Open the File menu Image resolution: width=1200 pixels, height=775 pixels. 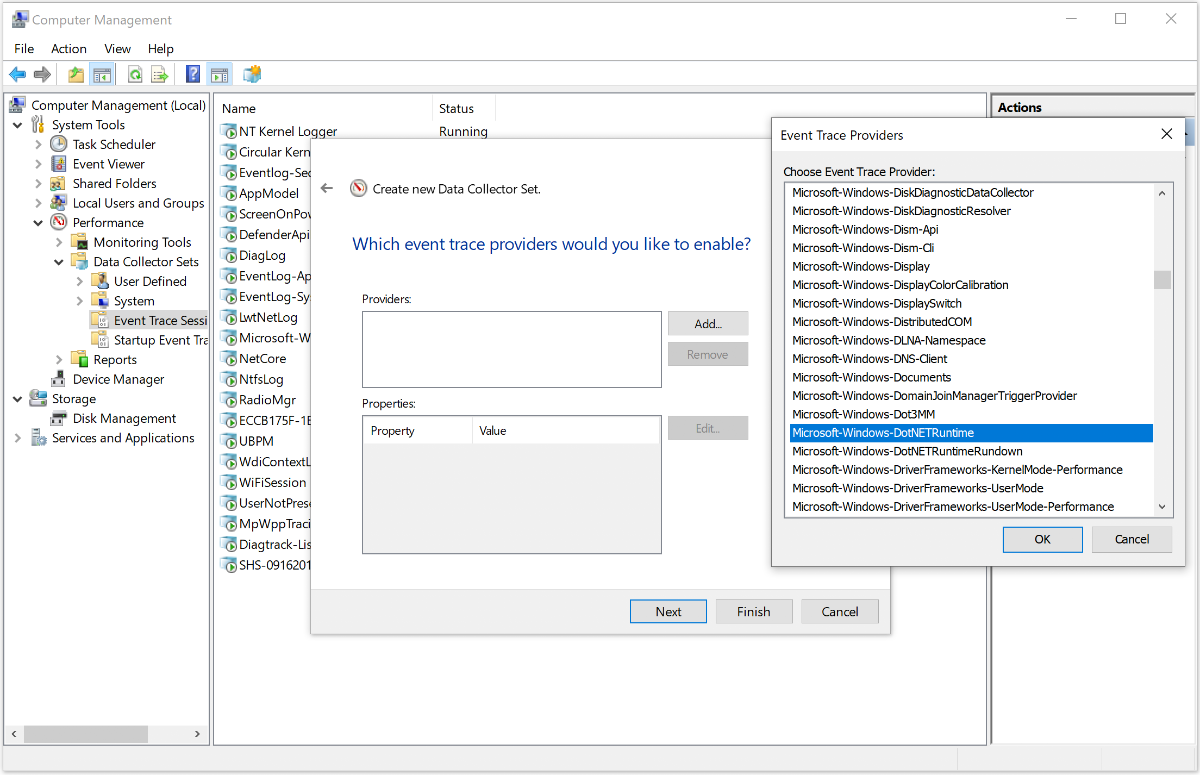[x=24, y=48]
